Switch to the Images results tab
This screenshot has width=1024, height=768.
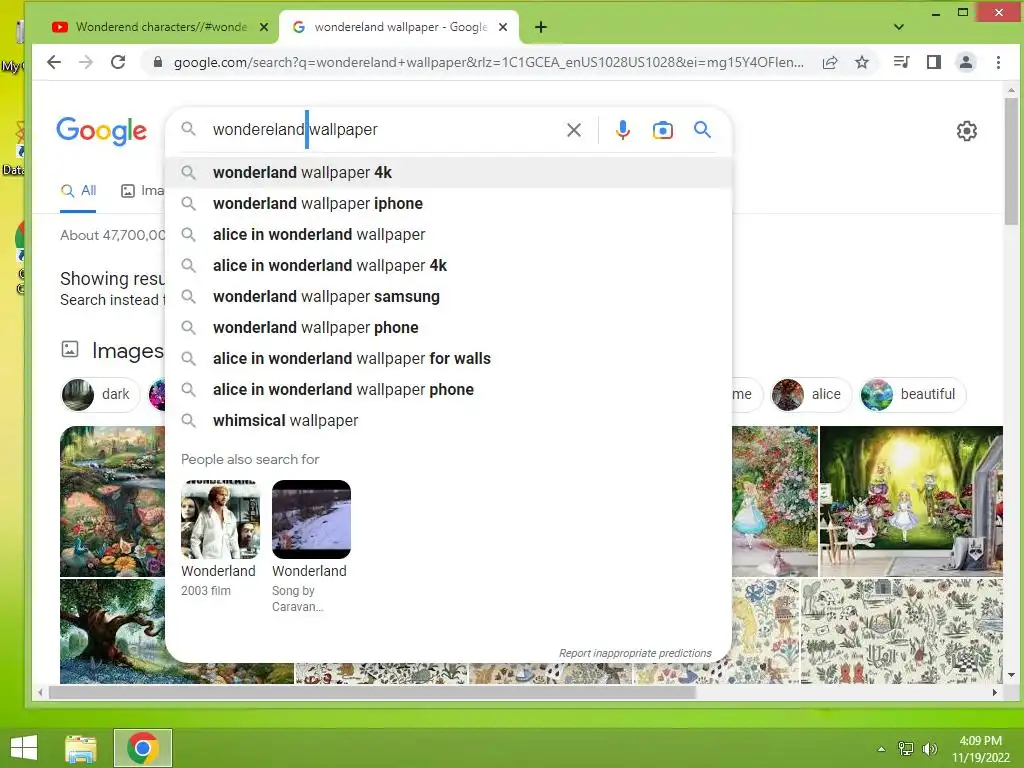coord(143,191)
